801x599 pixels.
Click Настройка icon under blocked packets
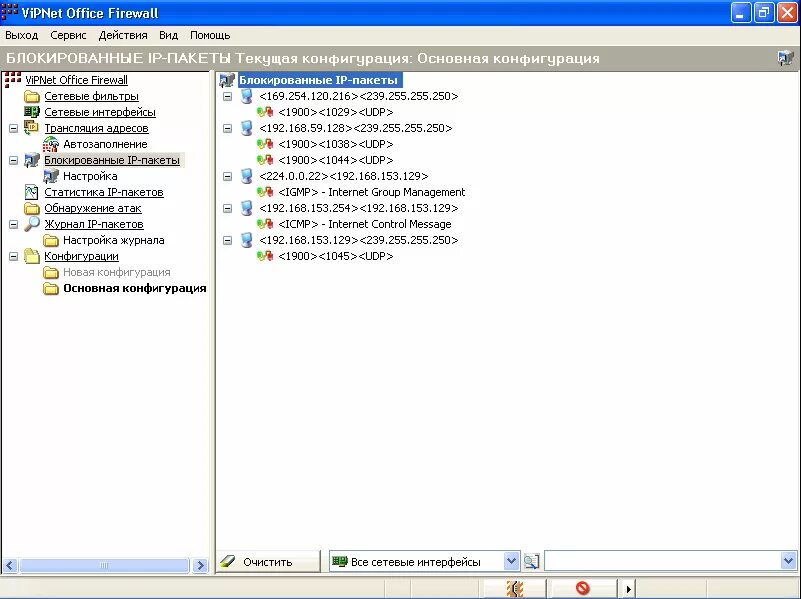click(51, 176)
